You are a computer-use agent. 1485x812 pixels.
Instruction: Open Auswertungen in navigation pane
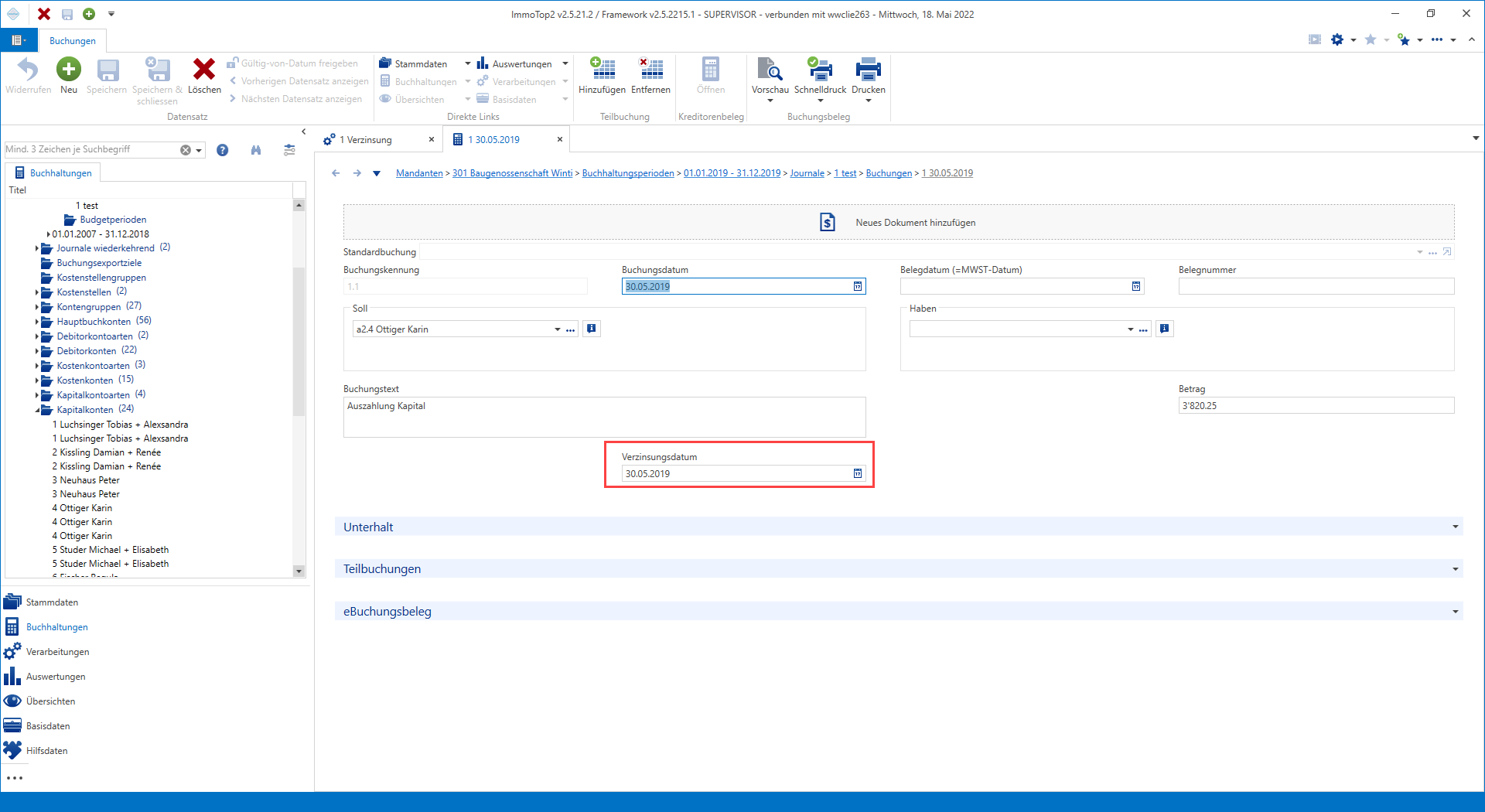click(x=56, y=677)
